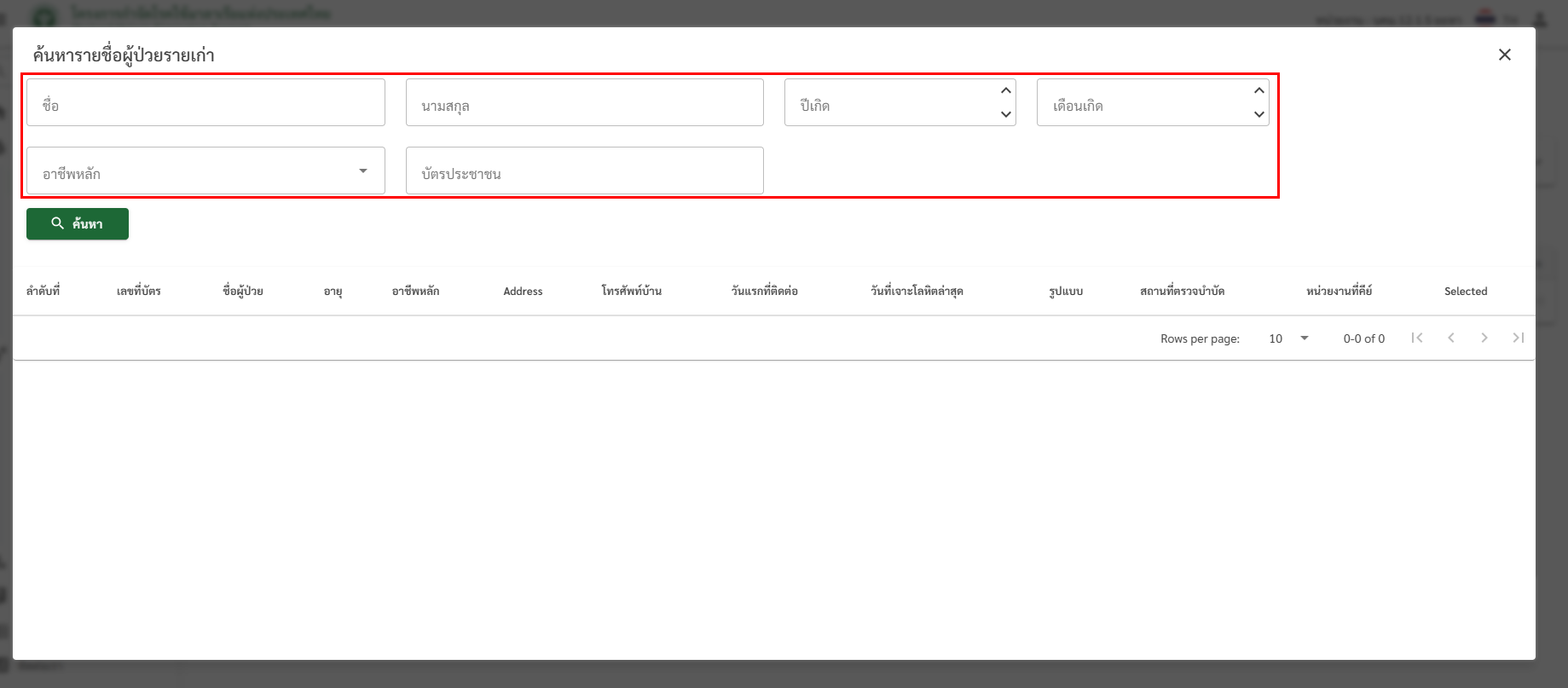This screenshot has height=688, width=1568.
Task: Decrease the เดือนเกิด value with down arrow
Action: click(x=1258, y=114)
